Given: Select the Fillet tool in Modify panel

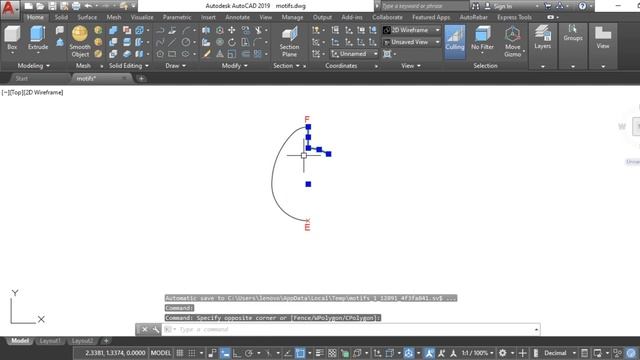Looking at the screenshot, I should tap(258, 42).
